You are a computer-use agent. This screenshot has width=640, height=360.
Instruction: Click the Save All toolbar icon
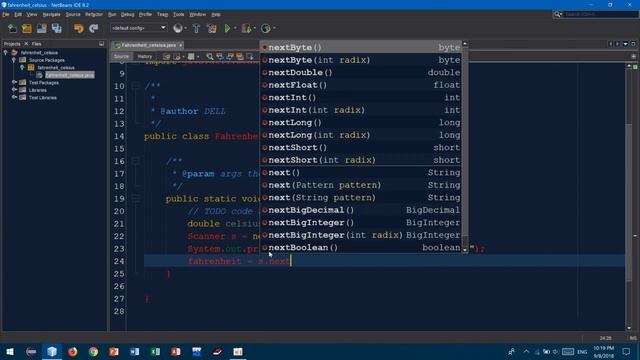coord(57,28)
